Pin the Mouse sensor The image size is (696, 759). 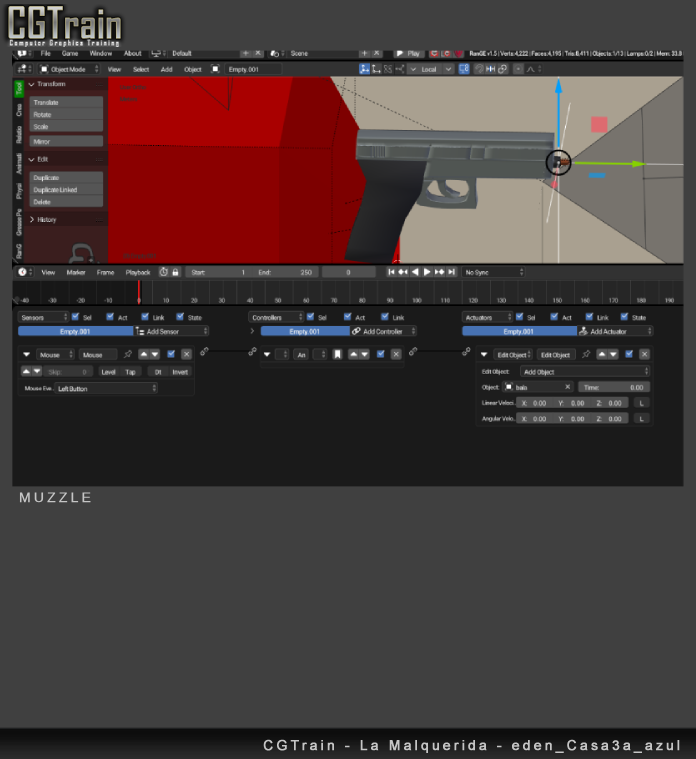pos(127,354)
